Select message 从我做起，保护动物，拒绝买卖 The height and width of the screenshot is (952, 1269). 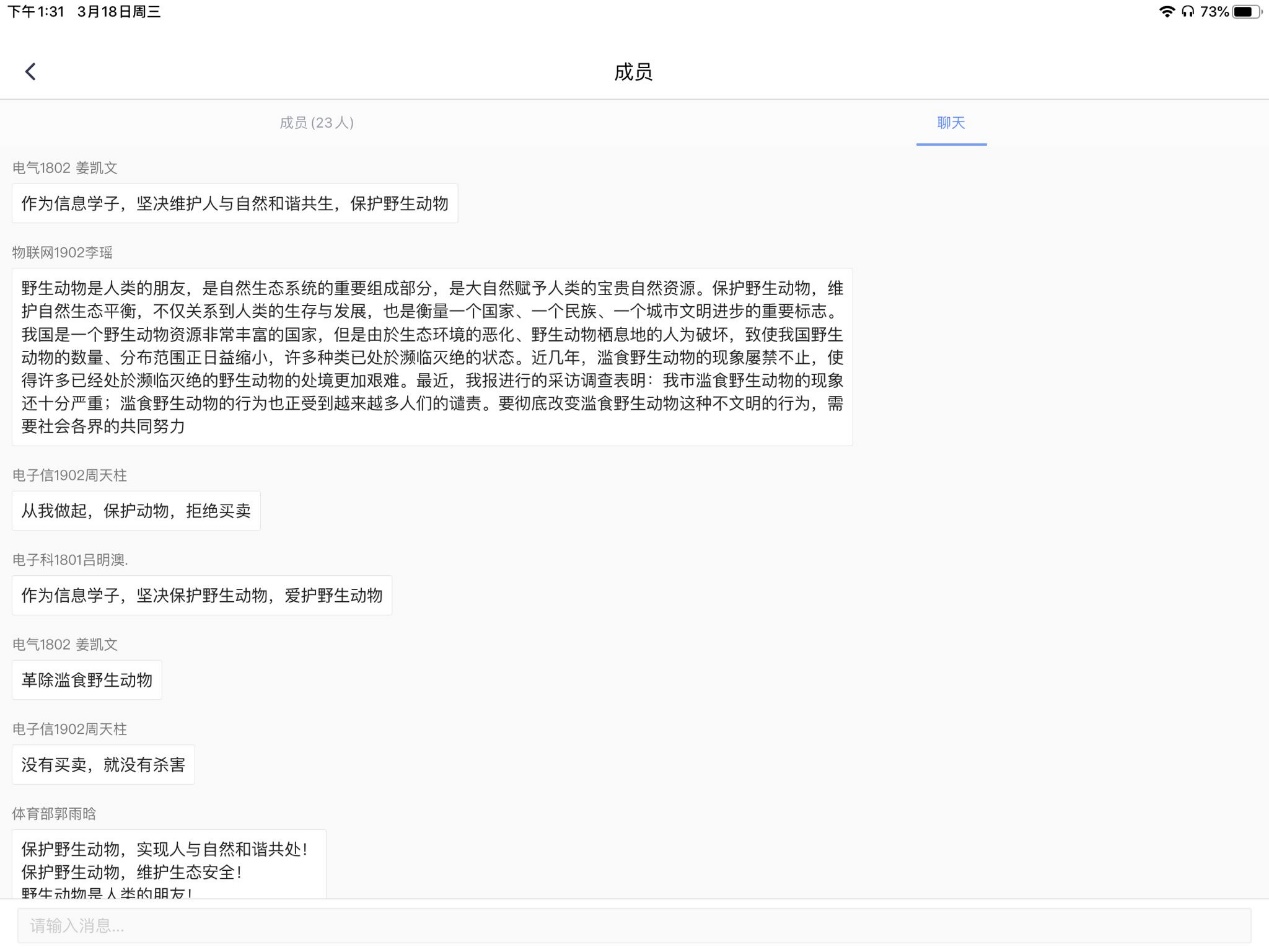(136, 511)
